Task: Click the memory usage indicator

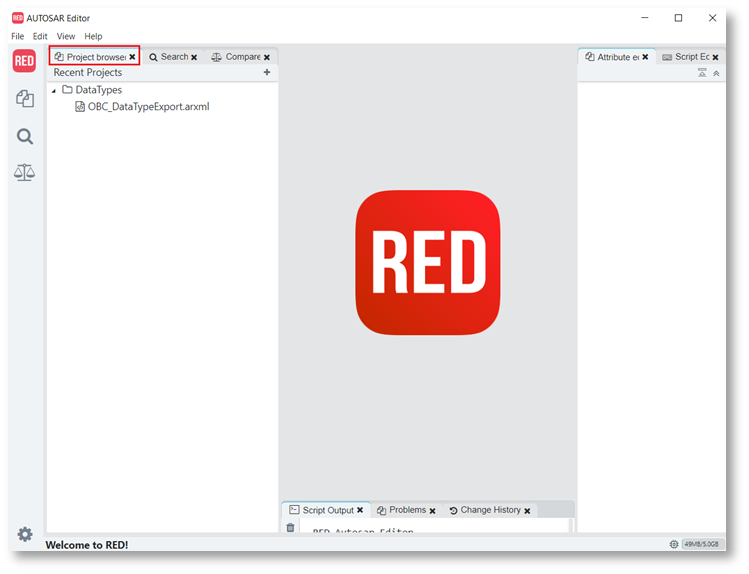Action: pyautogui.click(x=701, y=544)
